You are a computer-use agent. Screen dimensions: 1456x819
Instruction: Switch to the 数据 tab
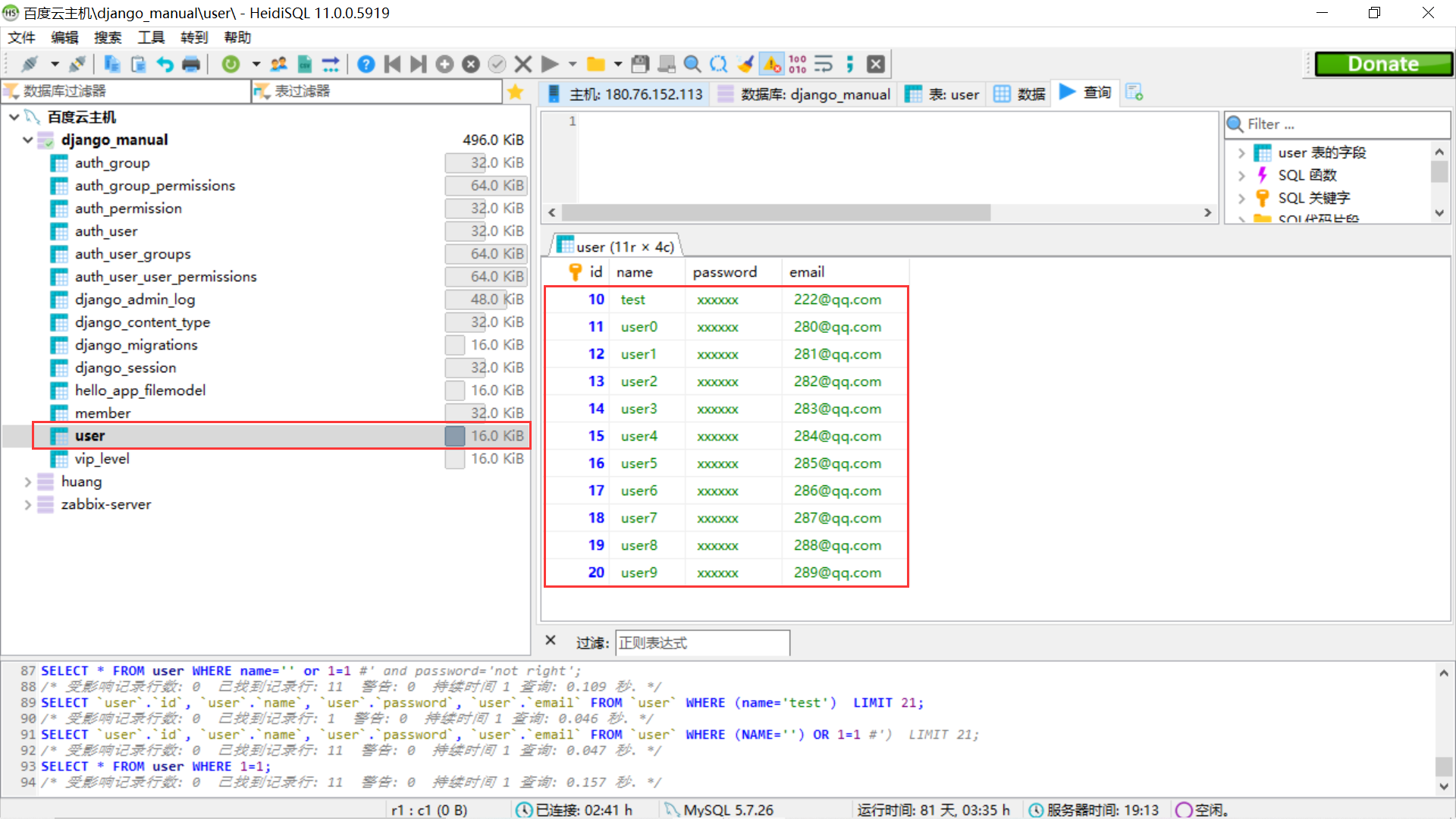point(1020,94)
